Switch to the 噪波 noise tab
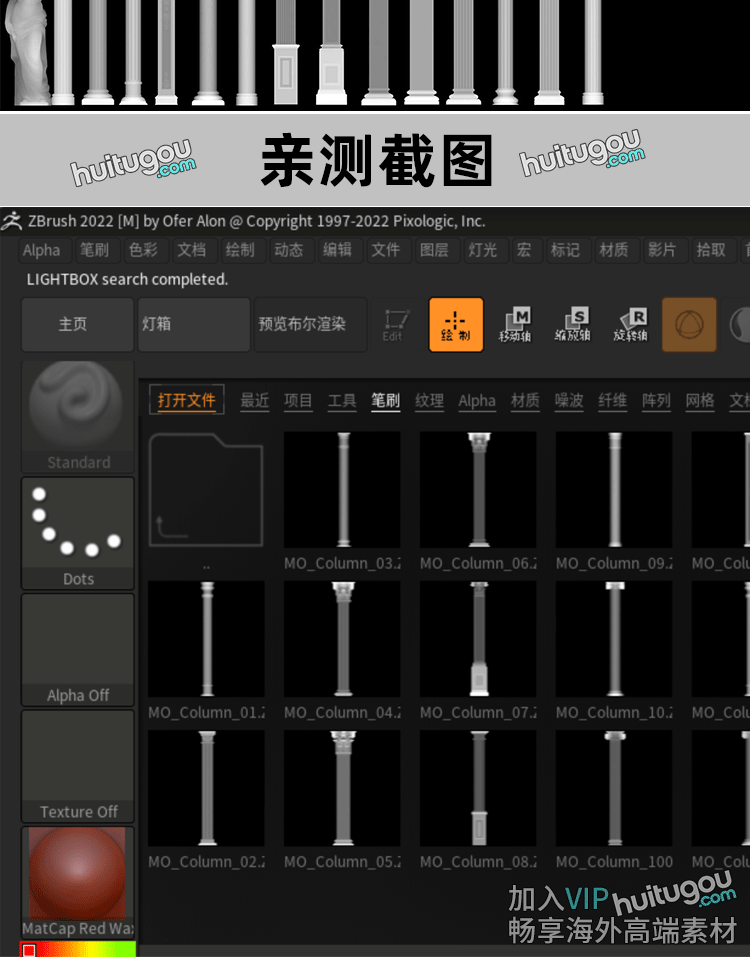750x960 pixels. [x=569, y=401]
